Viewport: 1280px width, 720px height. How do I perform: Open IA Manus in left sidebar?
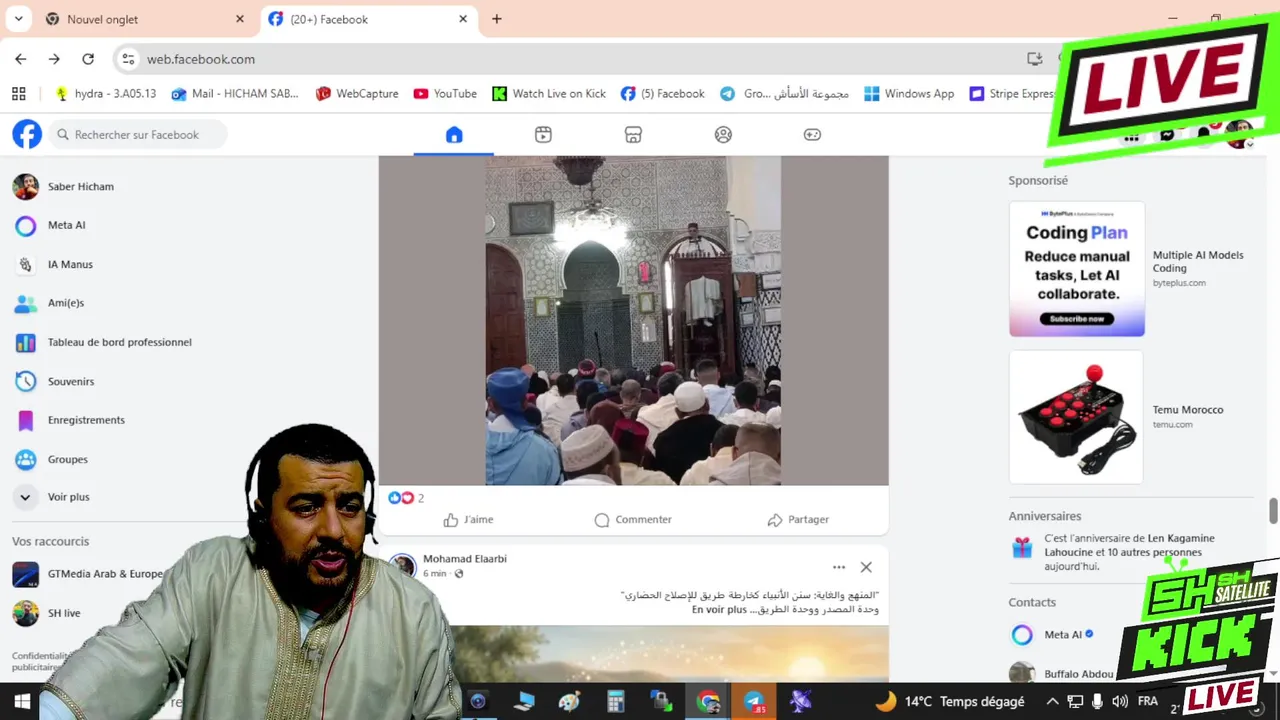tap(70, 264)
